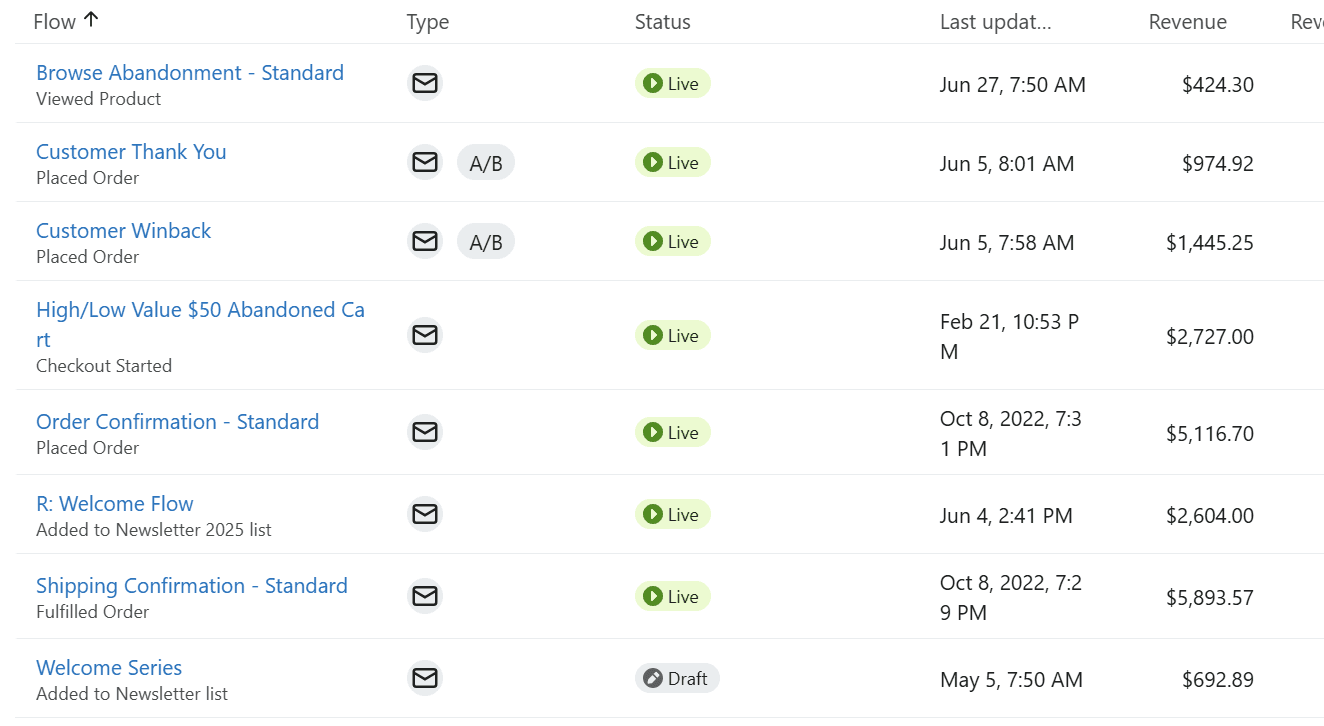This screenshot has width=1324, height=726.
Task: Click the email icon for R: Welcome Flow
Action: point(424,514)
